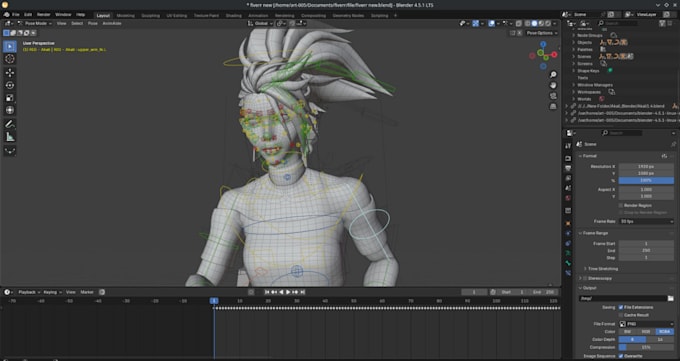This screenshot has width=680, height=361.
Task: Open the timeline Playback menu
Action: click(29, 292)
